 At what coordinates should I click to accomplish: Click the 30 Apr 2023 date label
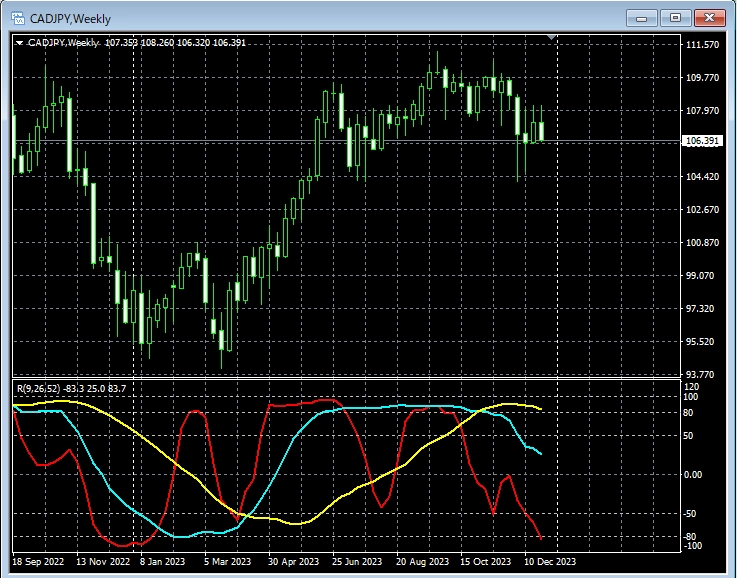(294, 562)
